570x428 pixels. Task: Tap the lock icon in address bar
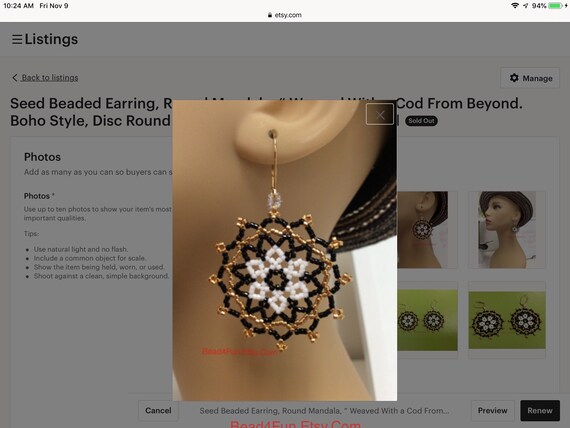(270, 15)
